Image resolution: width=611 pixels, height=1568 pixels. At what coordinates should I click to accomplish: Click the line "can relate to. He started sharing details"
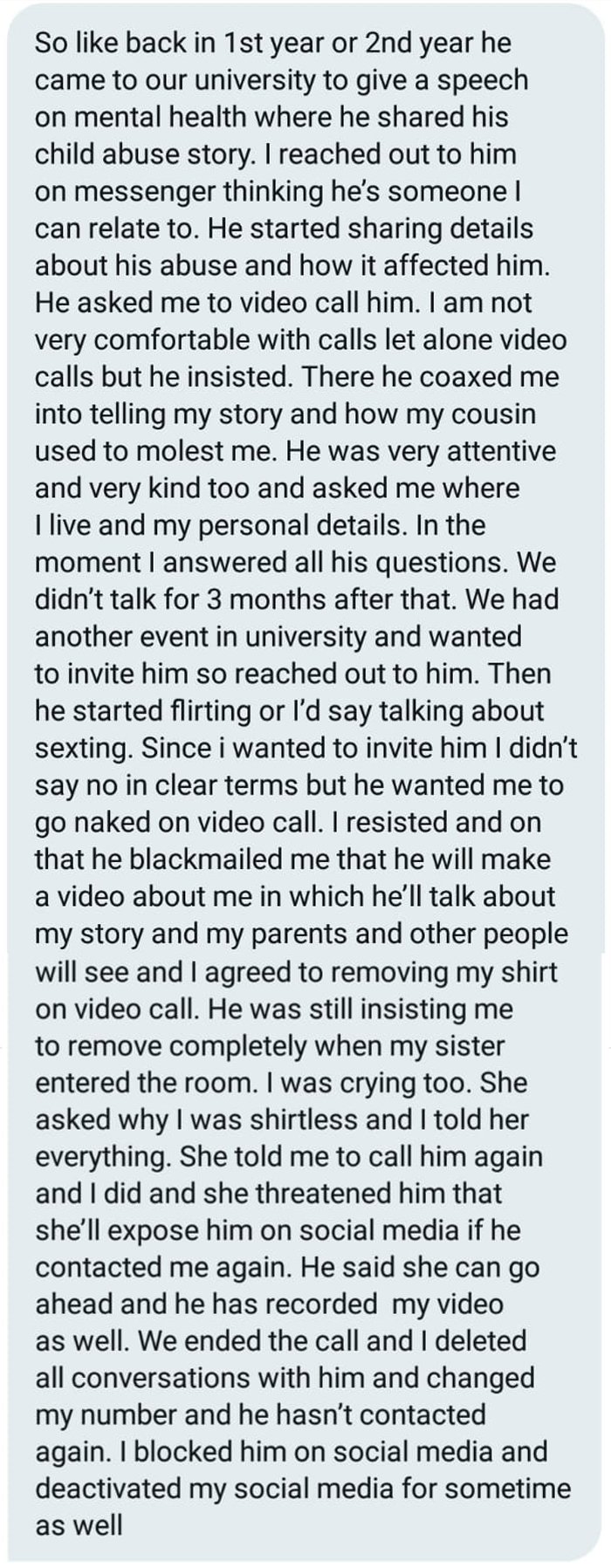coord(284,229)
